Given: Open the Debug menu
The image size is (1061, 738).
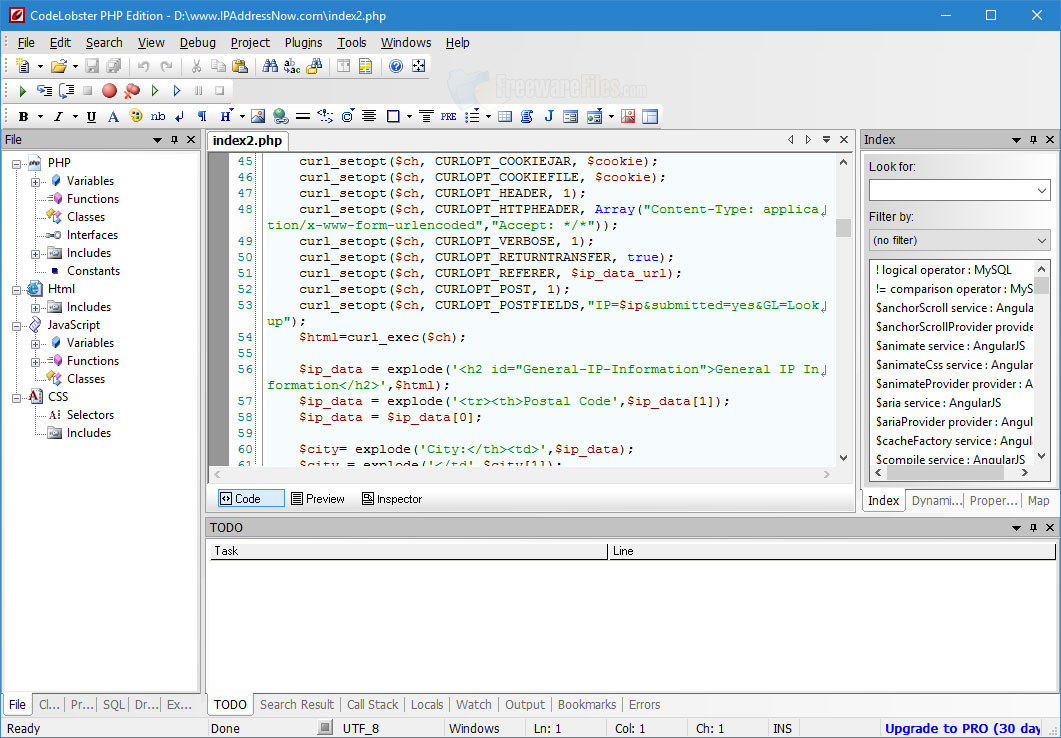Looking at the screenshot, I should 198,43.
